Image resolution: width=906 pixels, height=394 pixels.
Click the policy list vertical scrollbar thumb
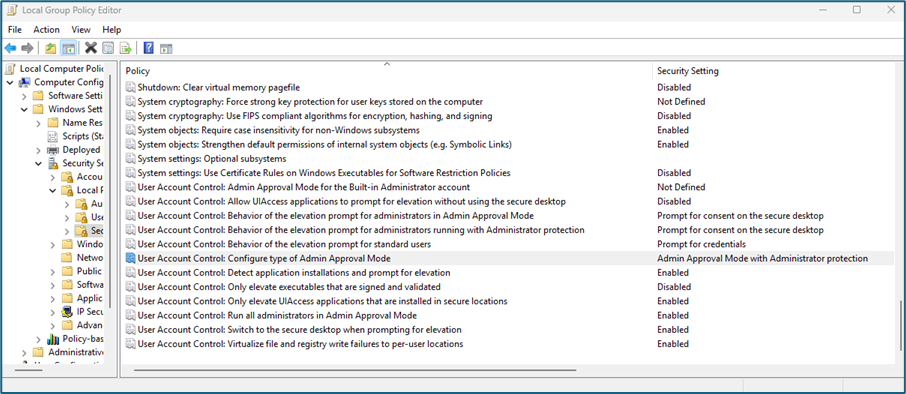(901, 326)
